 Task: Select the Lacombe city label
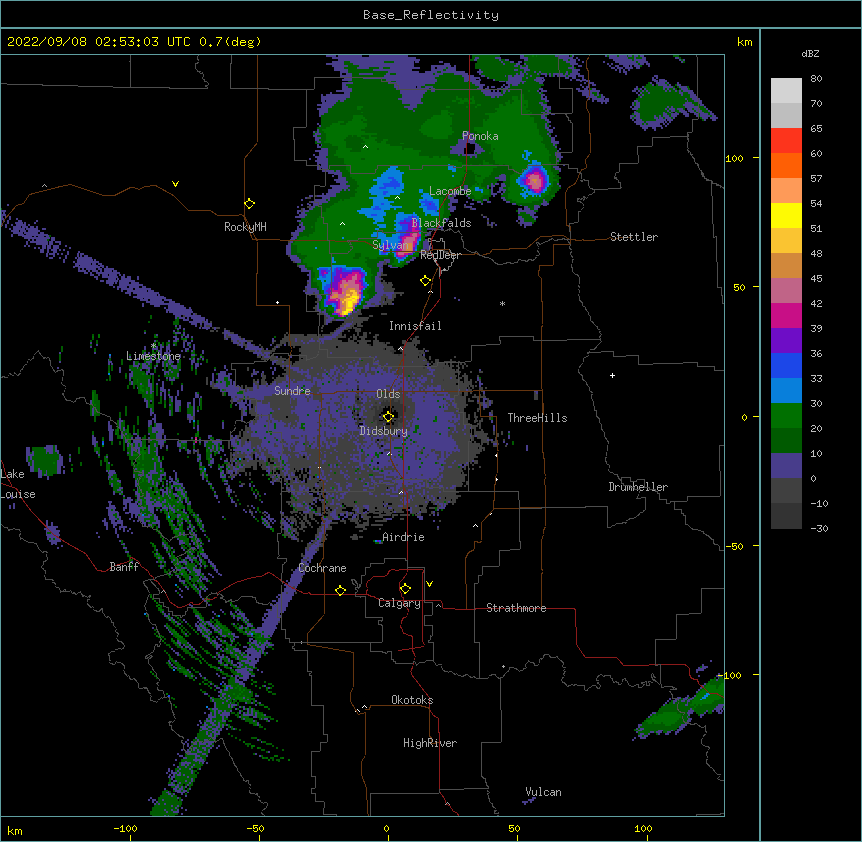pyautogui.click(x=450, y=191)
